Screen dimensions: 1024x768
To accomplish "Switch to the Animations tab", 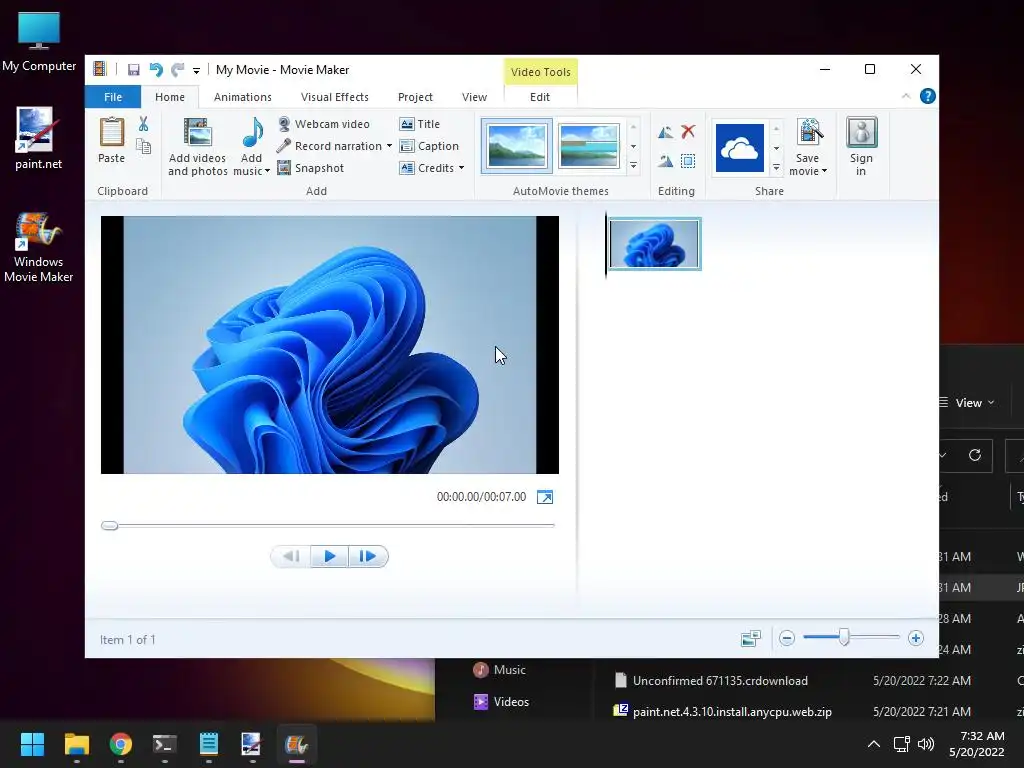I will click(242, 97).
